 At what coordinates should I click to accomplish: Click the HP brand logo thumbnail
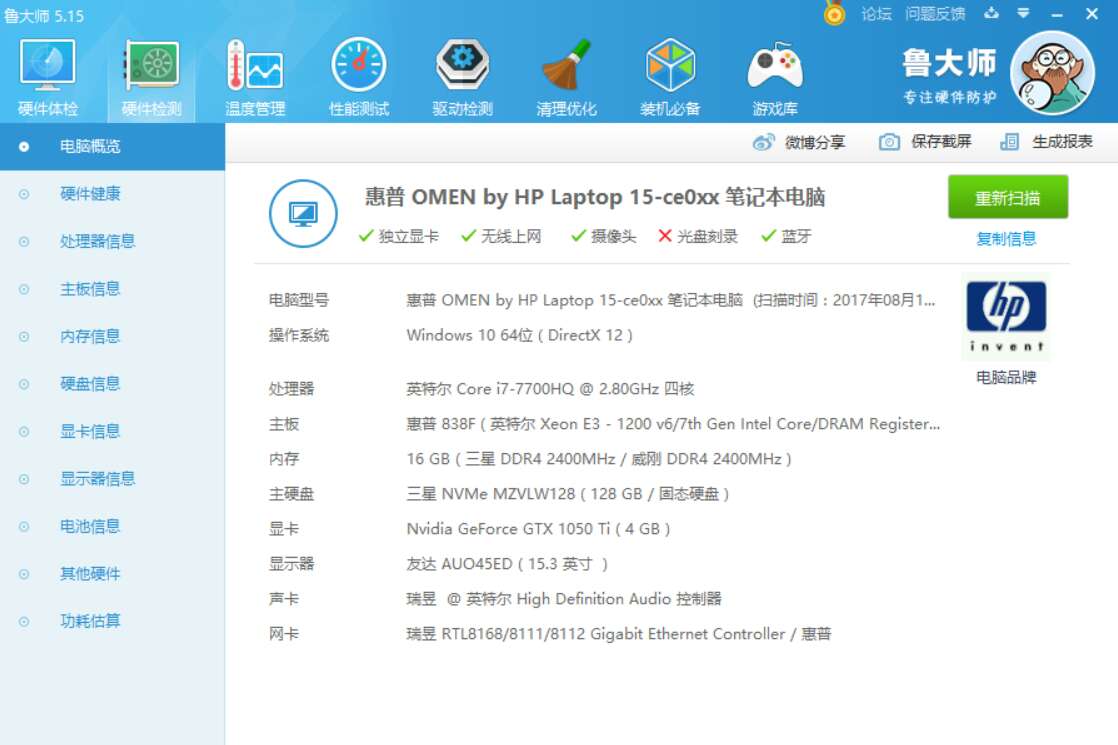pos(1006,317)
